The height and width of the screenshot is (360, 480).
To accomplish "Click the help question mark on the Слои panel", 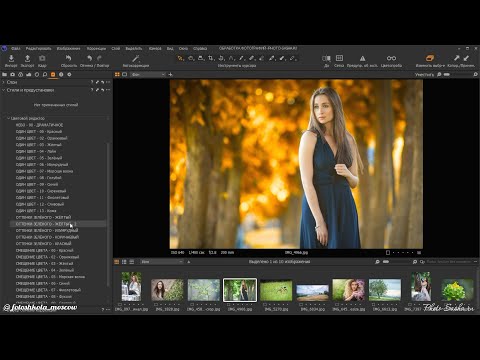I will [92, 82].
